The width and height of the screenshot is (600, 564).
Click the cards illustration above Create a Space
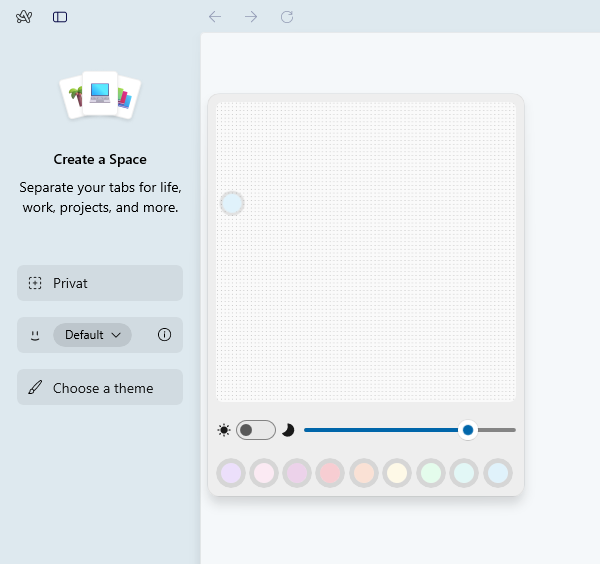click(100, 95)
